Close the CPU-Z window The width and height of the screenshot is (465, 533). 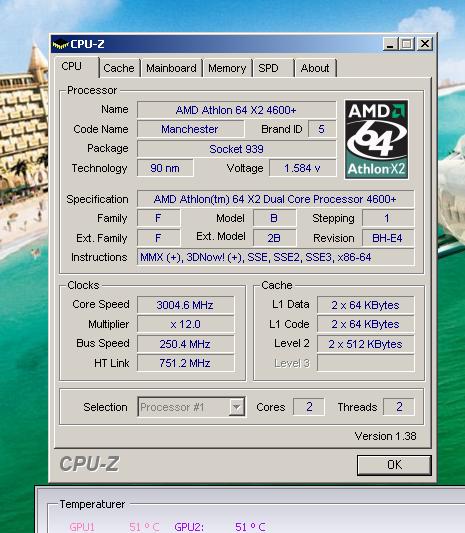click(425, 44)
